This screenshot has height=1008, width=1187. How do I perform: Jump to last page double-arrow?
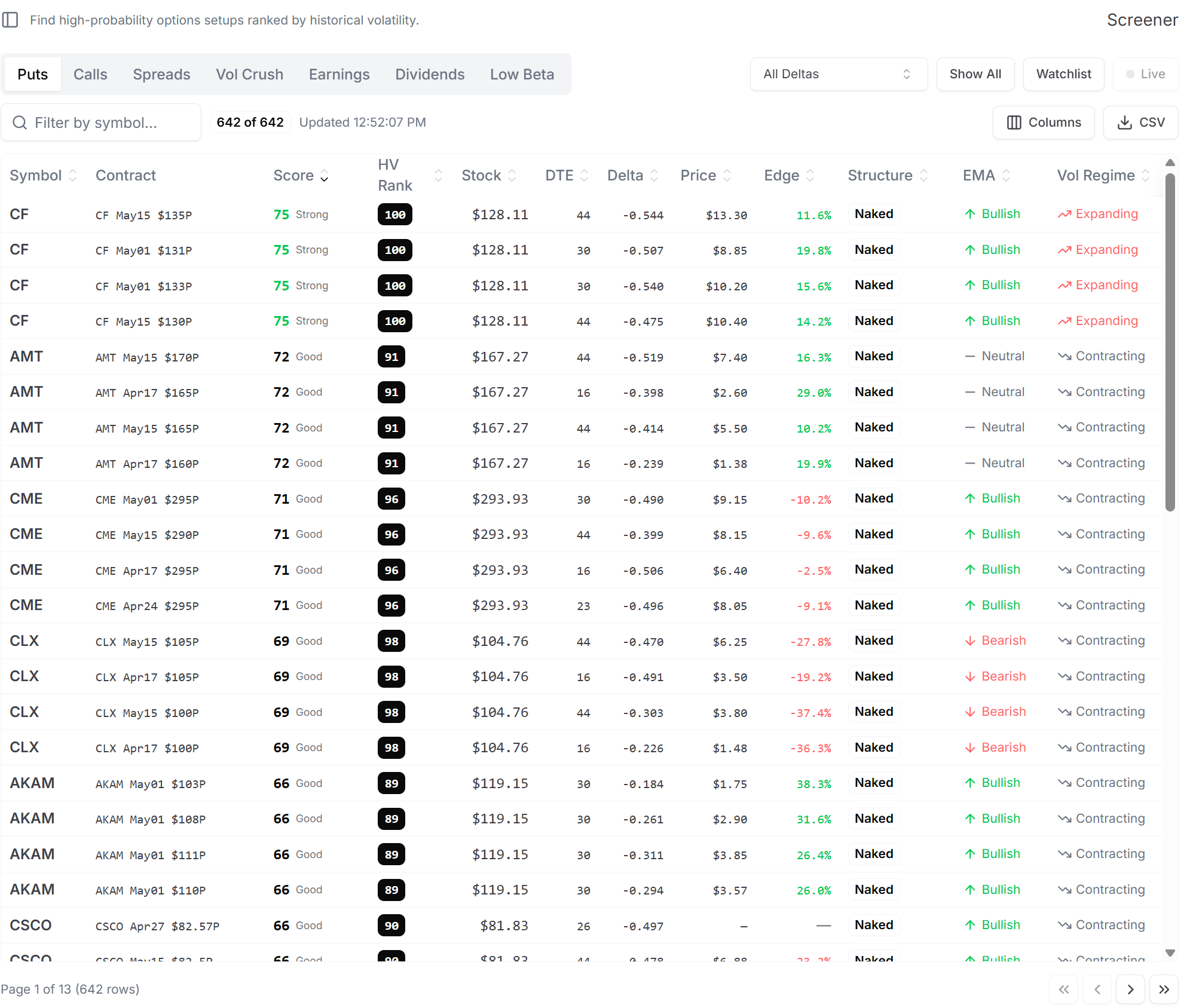1163,989
